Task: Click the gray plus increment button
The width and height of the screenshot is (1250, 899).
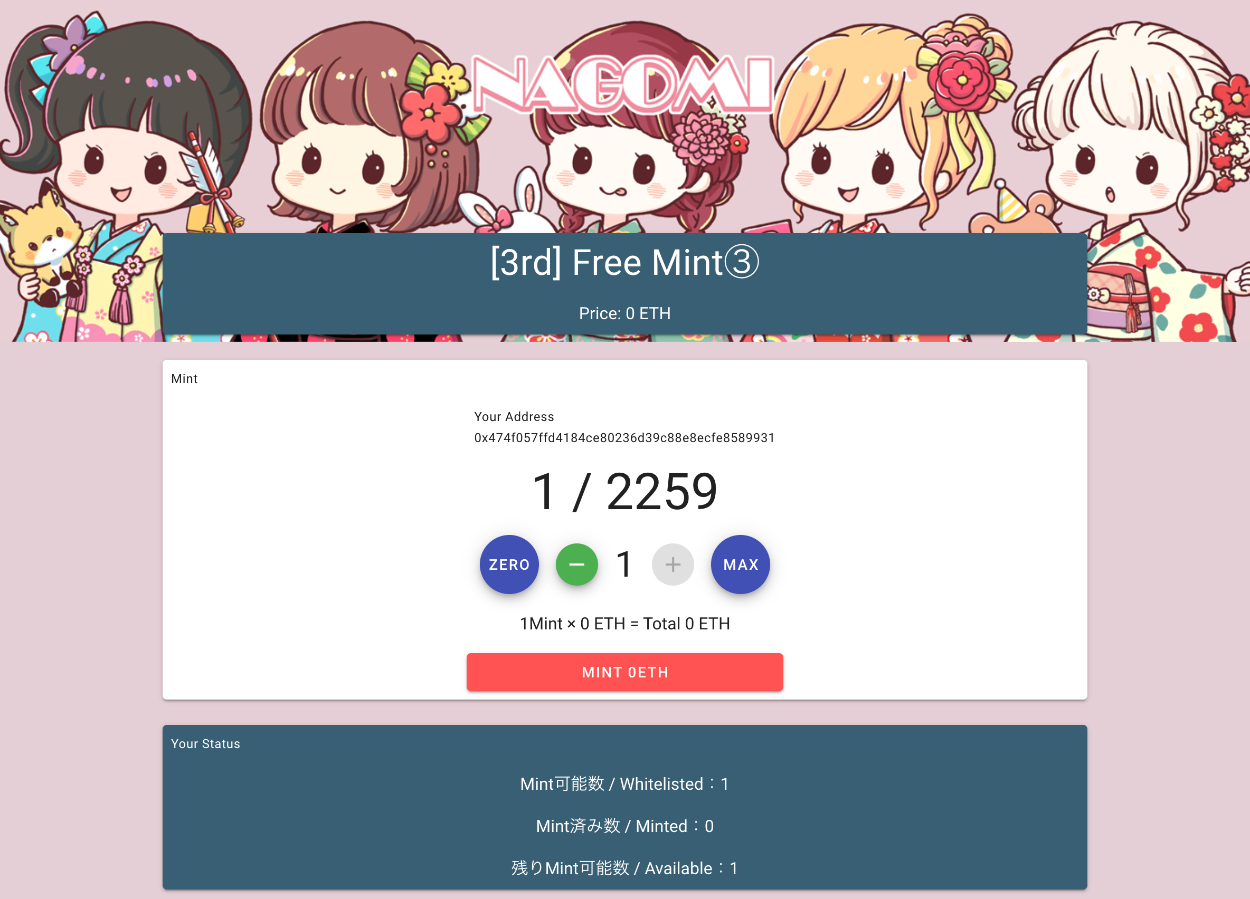Action: point(673,564)
